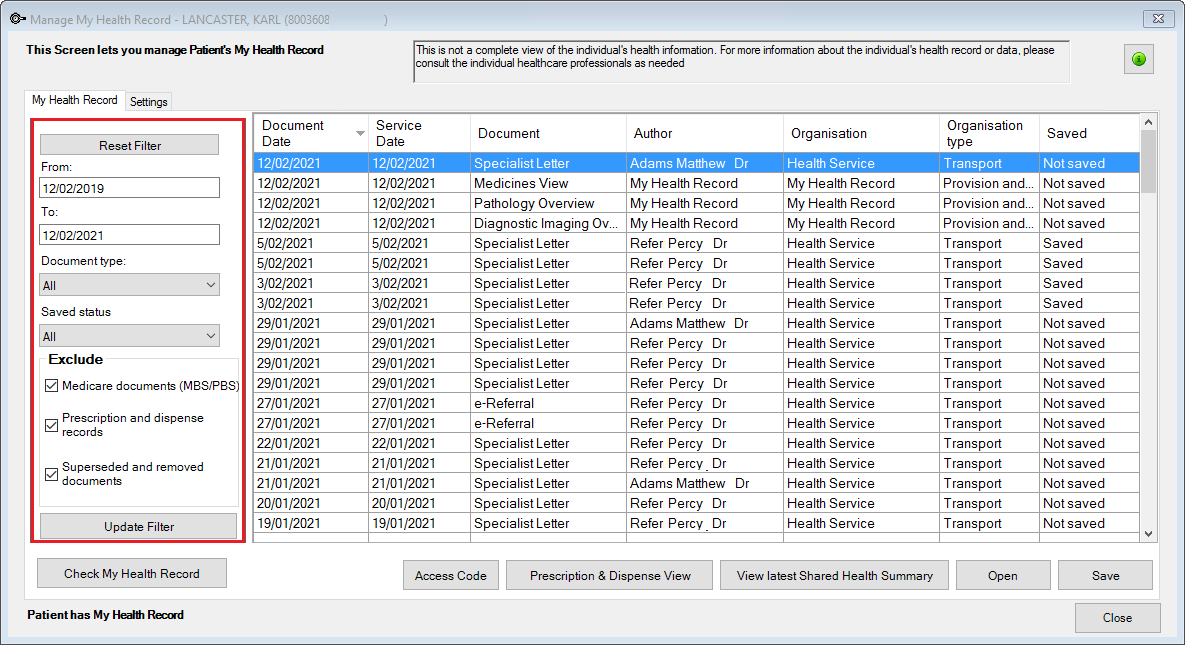Toggle Medicare documents (MBS/PBS) exclusion
The image size is (1185, 645).
pos(51,386)
